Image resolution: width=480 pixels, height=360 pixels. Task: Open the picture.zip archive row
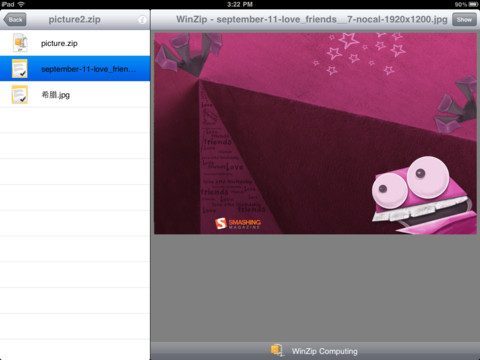(x=75, y=43)
